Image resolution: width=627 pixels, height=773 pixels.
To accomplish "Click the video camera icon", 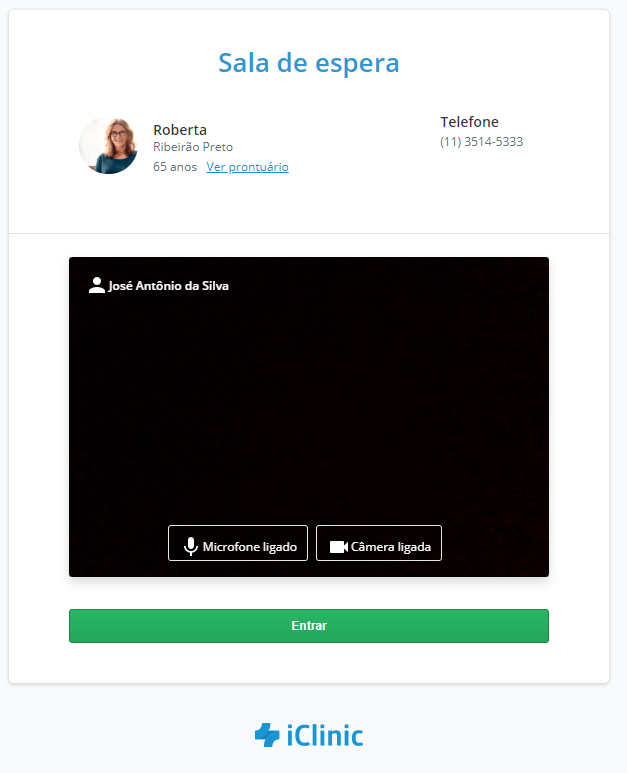I will [339, 547].
